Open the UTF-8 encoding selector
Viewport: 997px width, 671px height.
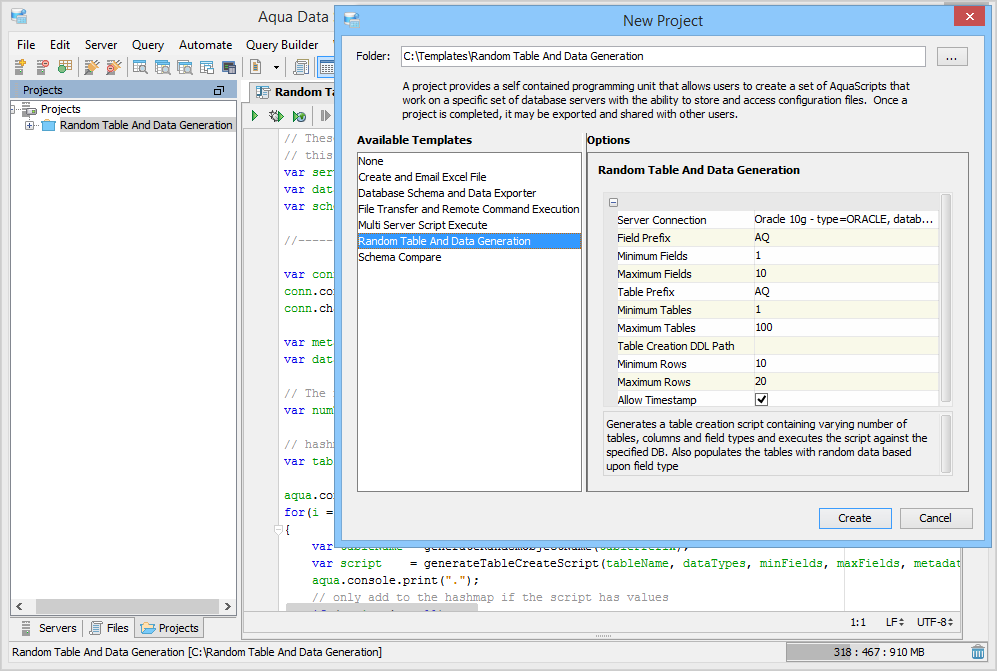[x=934, y=622]
